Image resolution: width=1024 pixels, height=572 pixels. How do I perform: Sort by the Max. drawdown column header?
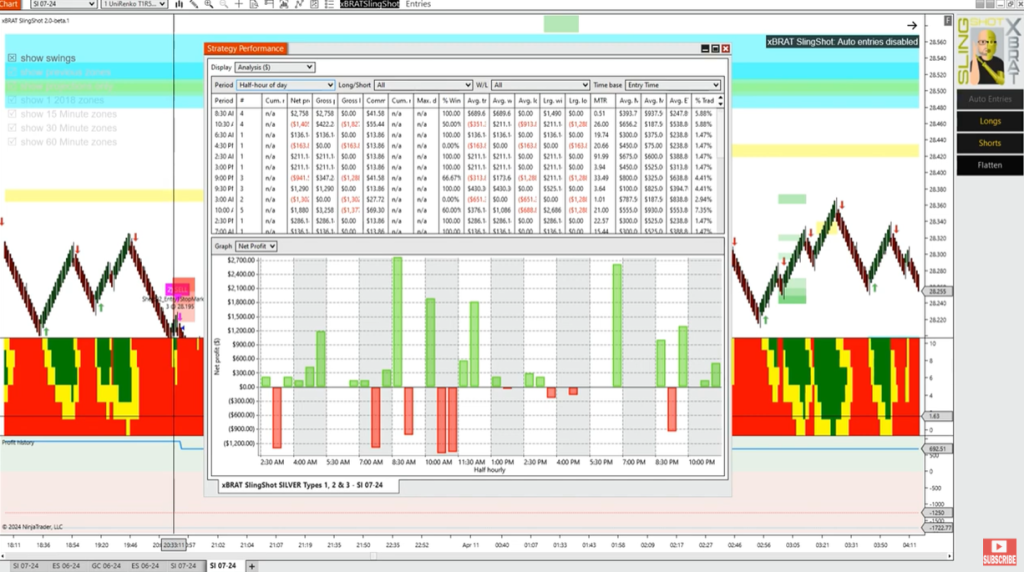[426, 101]
